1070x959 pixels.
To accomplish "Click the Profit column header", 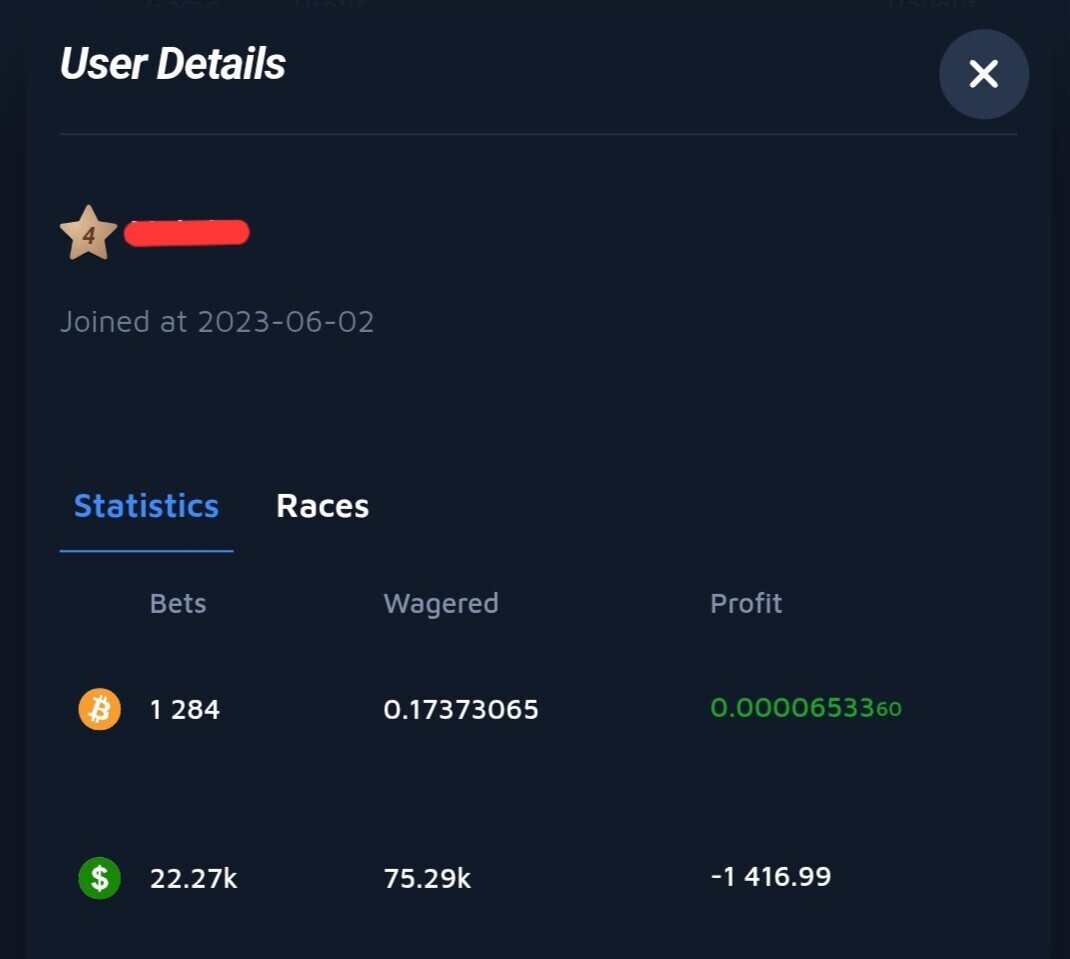I will [x=746, y=603].
